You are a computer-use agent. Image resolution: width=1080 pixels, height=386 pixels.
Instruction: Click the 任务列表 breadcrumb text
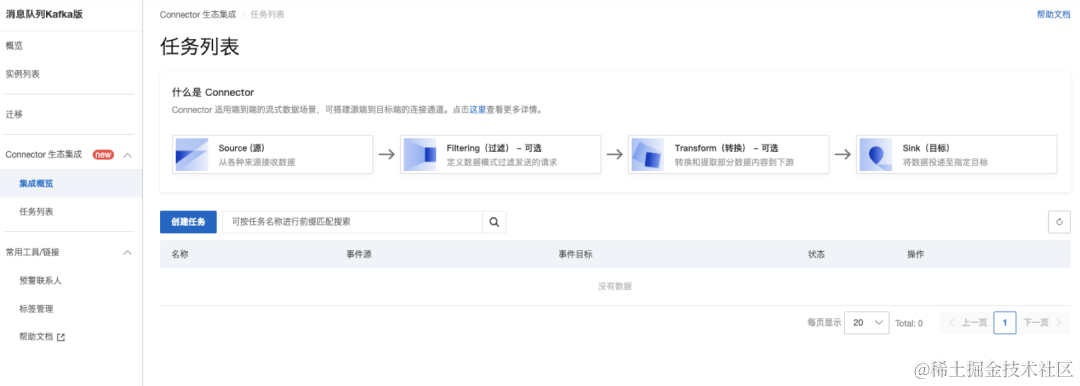tap(267, 14)
